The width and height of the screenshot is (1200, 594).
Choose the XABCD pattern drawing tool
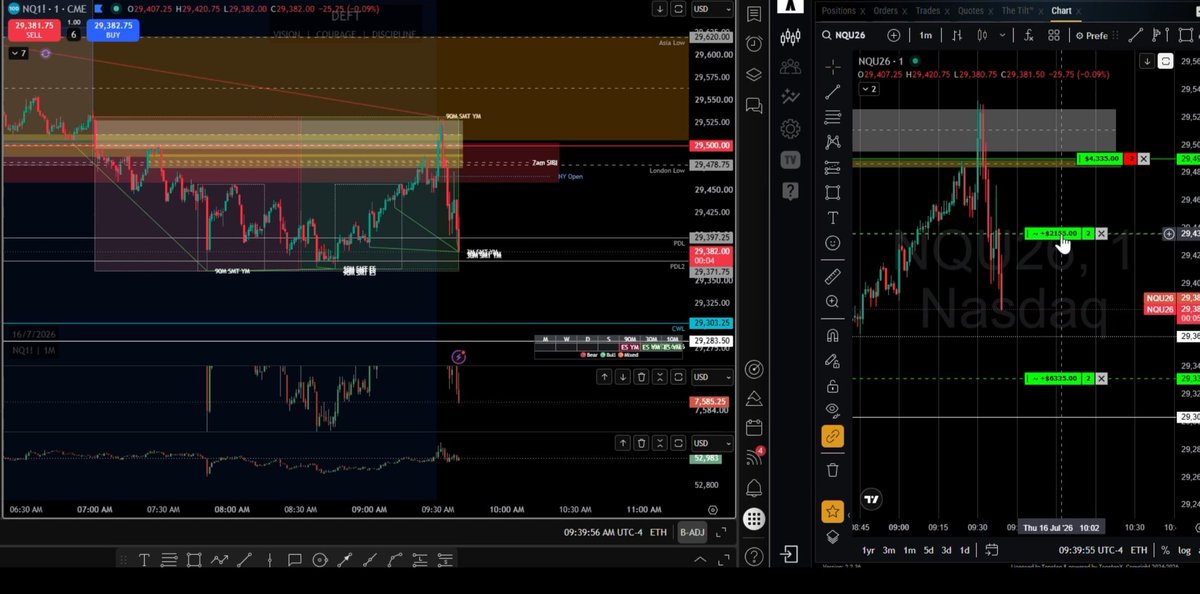point(833,142)
